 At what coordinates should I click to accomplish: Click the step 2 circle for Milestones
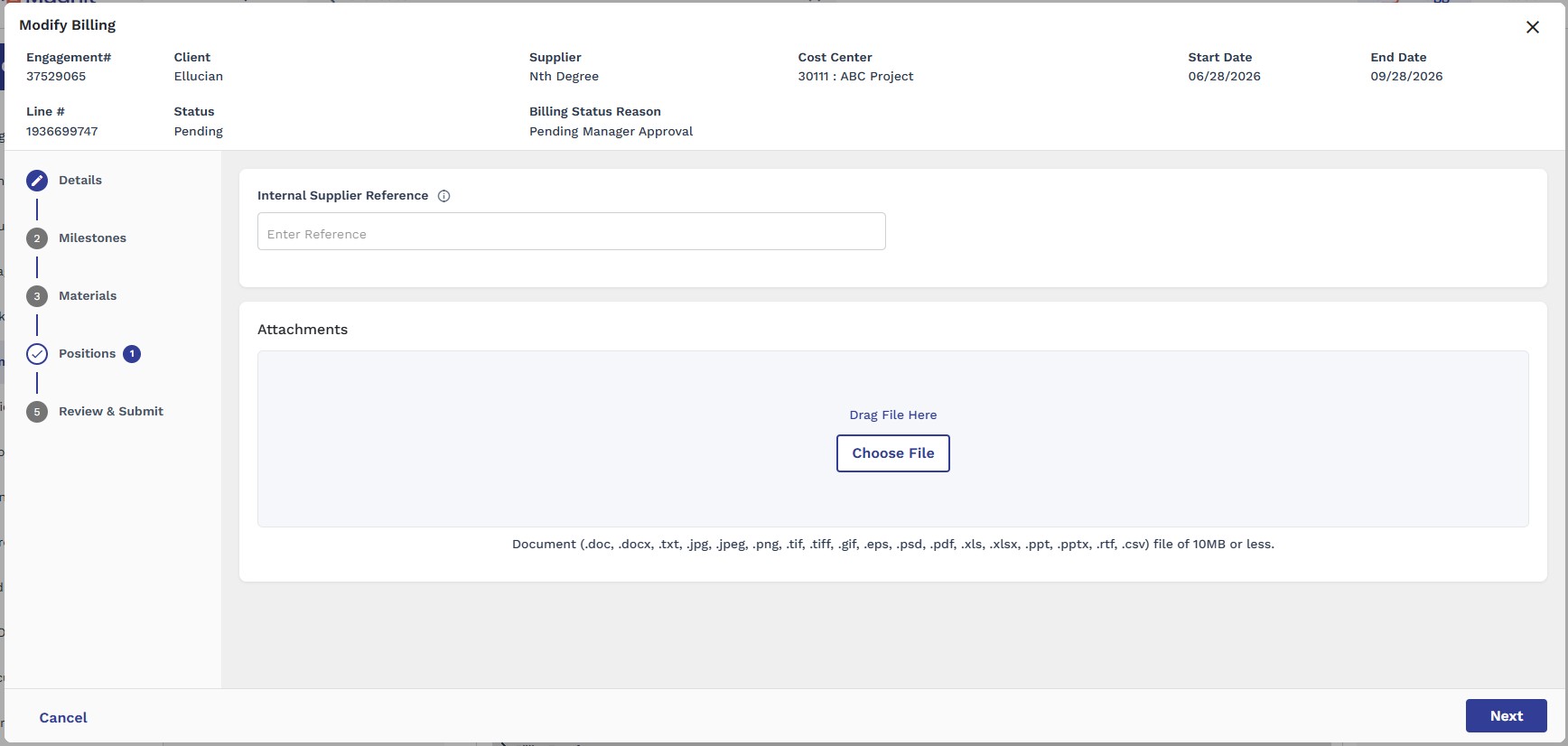click(x=37, y=238)
